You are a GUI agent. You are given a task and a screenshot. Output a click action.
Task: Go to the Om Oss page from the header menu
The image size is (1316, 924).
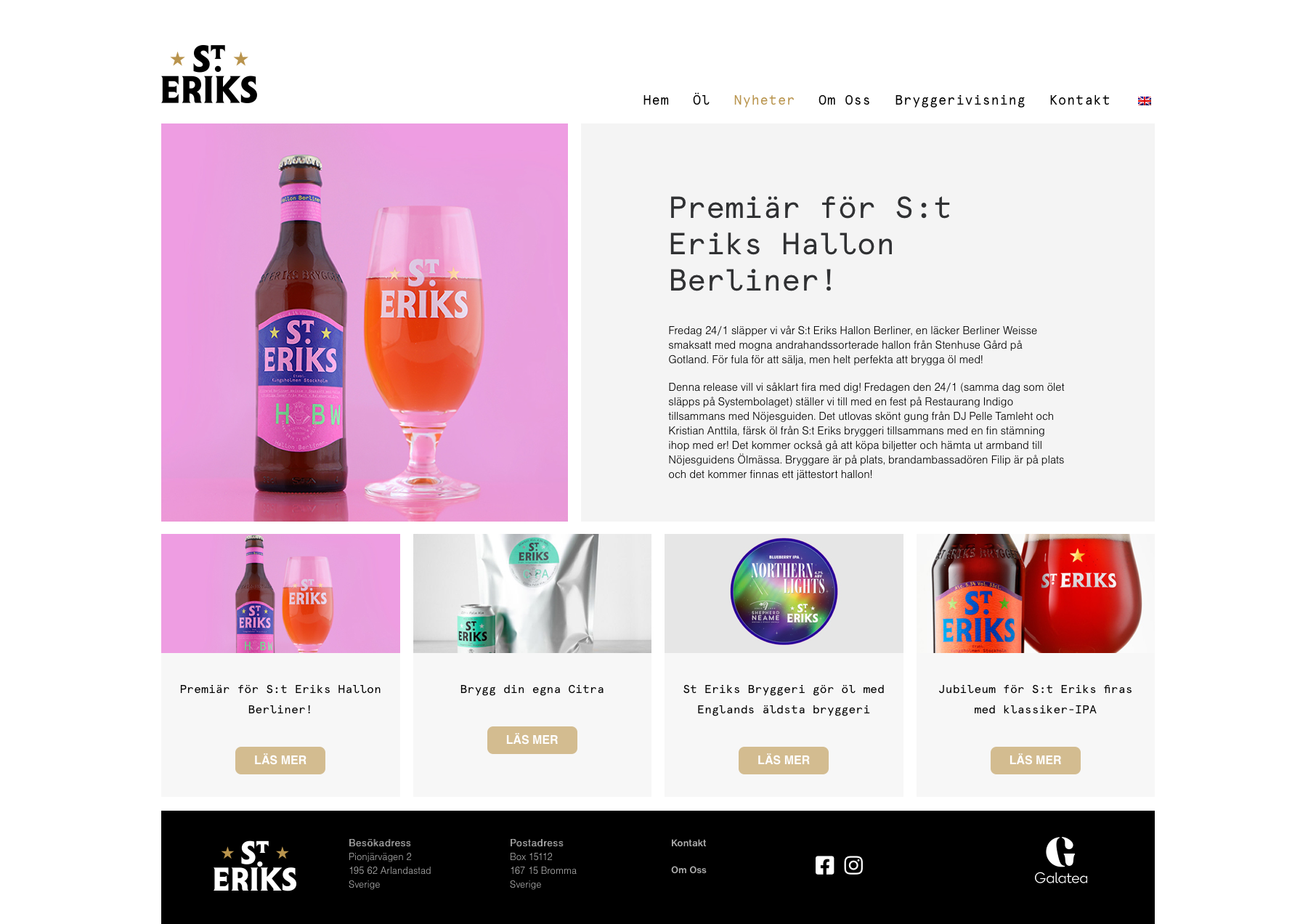pos(844,100)
